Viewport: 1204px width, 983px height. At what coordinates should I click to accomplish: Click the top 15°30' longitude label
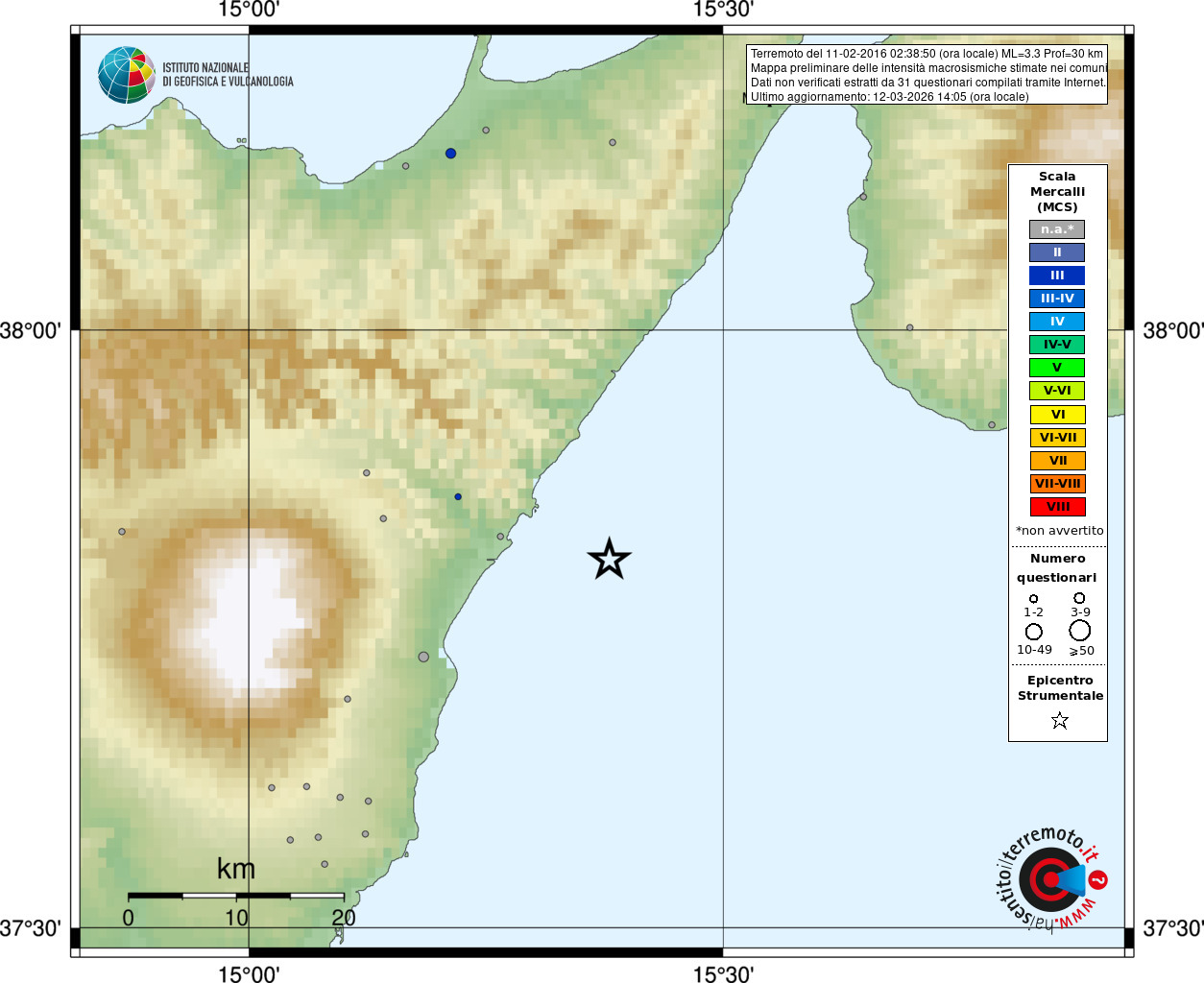click(x=723, y=10)
